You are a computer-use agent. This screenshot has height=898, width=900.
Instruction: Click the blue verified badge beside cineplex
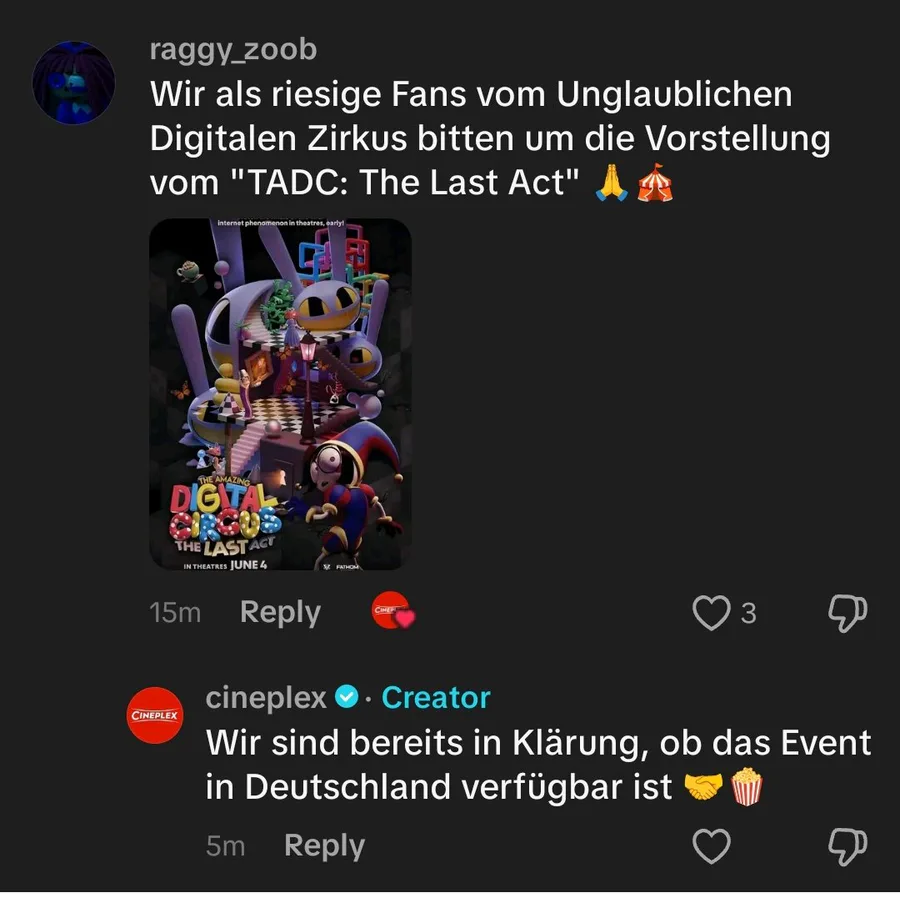point(347,697)
